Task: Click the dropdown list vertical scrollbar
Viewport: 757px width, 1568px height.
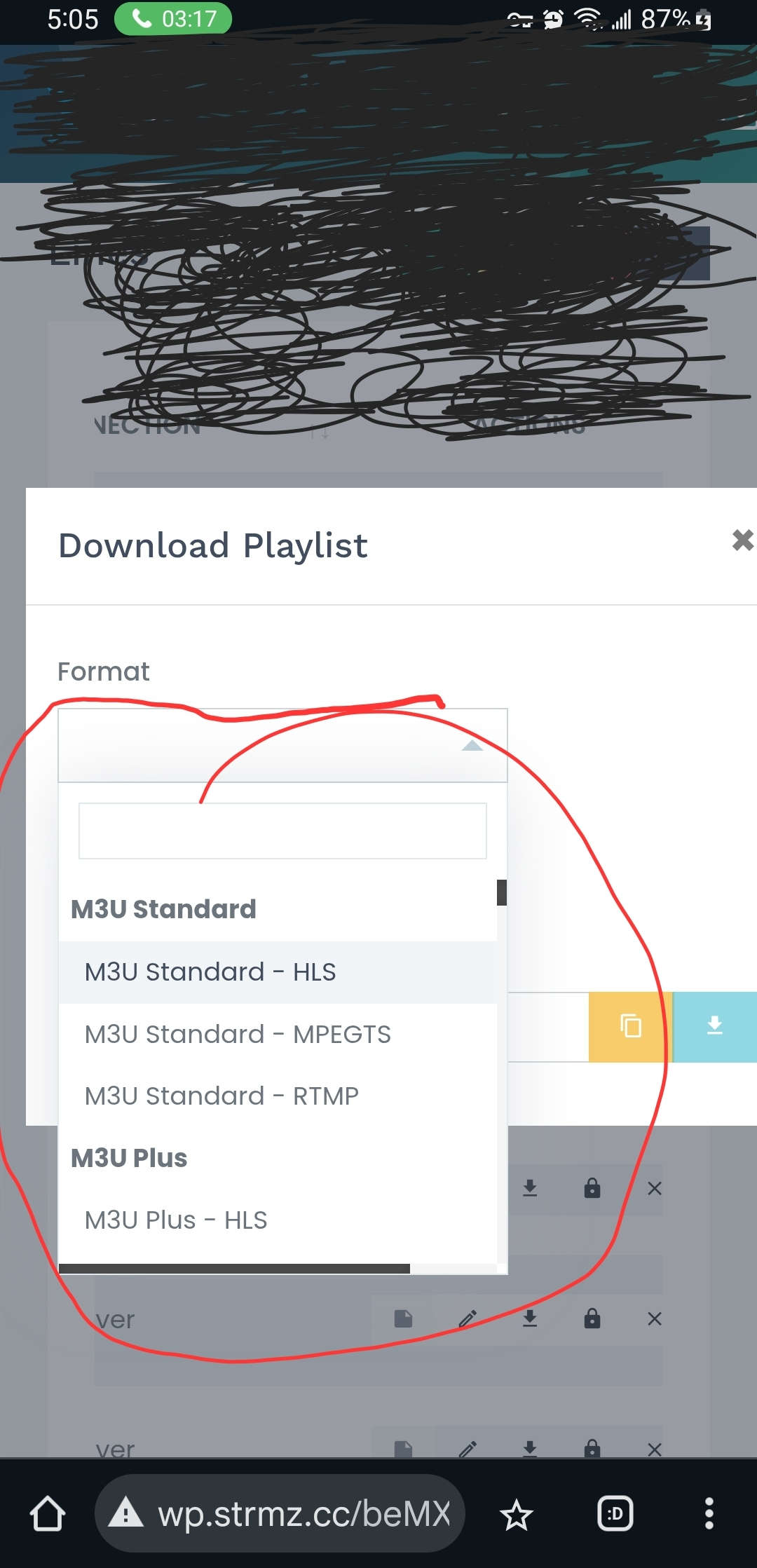Action: (502, 893)
